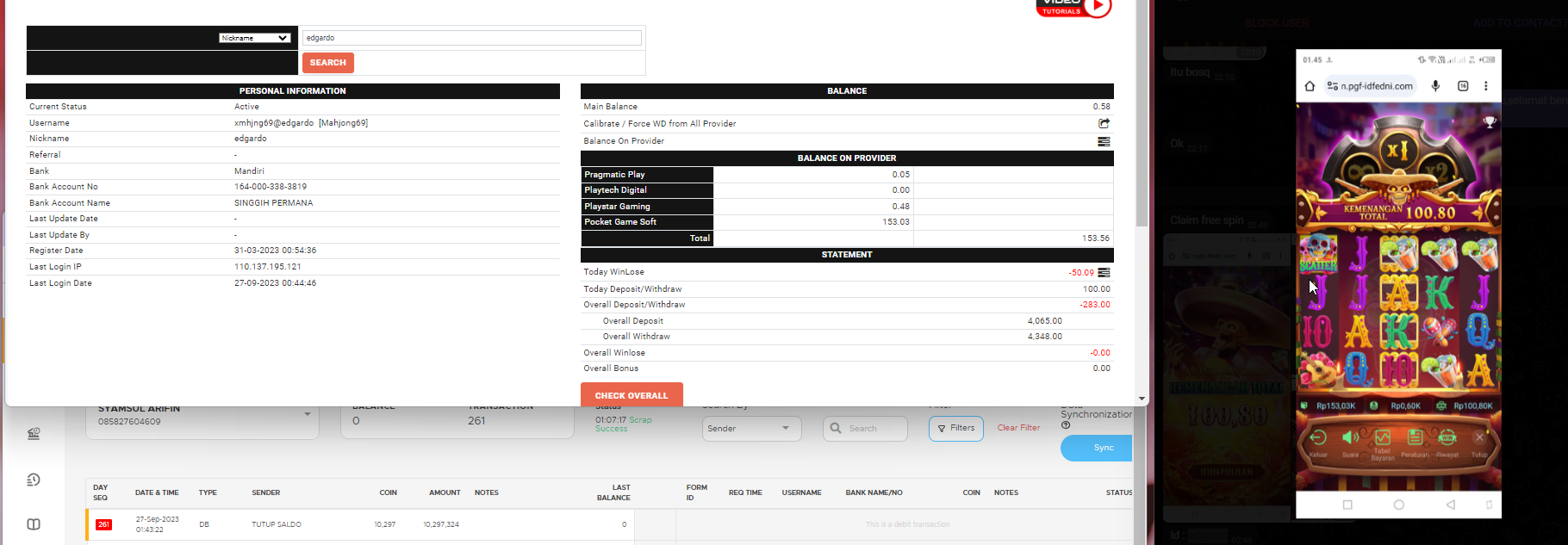Open the Today WinLose details list icon
The image size is (1568, 545).
tap(1104, 272)
